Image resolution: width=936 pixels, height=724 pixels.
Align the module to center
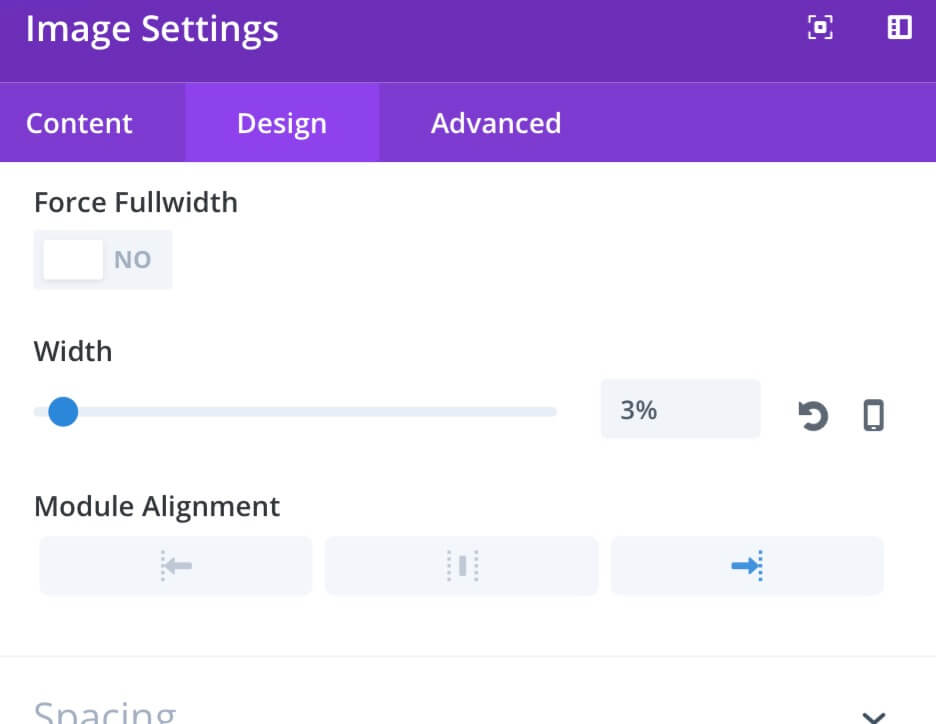click(461, 565)
